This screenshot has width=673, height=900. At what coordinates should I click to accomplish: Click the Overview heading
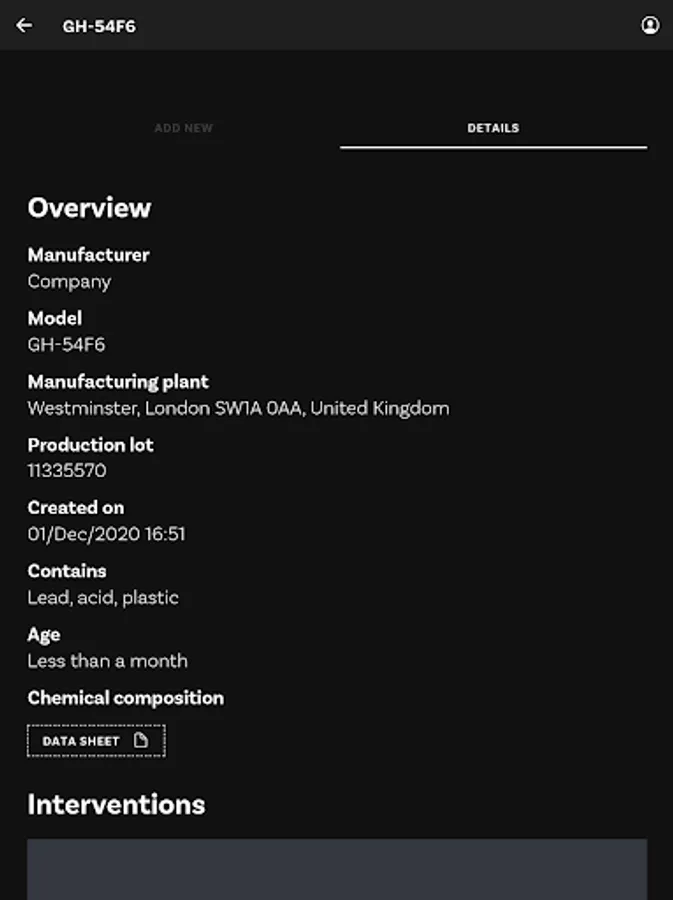pos(89,208)
